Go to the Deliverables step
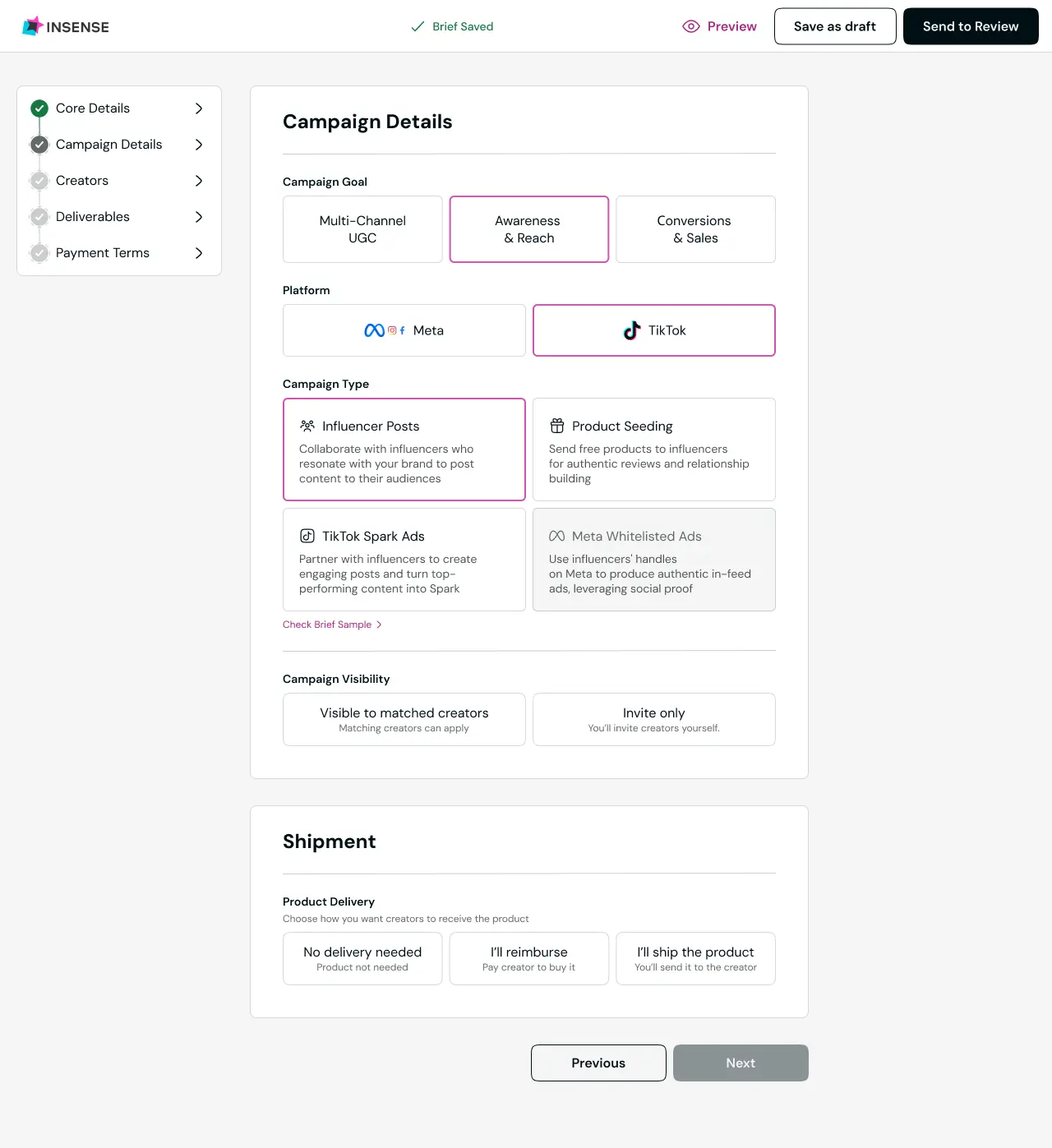This screenshot has height=1148, width=1052. [119, 217]
